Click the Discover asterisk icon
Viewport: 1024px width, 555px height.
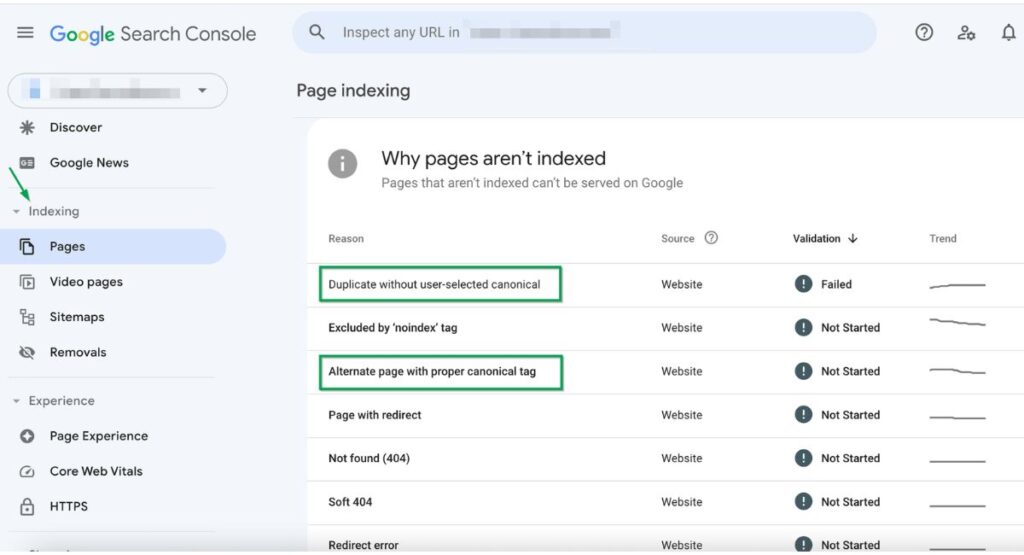[x=27, y=127]
